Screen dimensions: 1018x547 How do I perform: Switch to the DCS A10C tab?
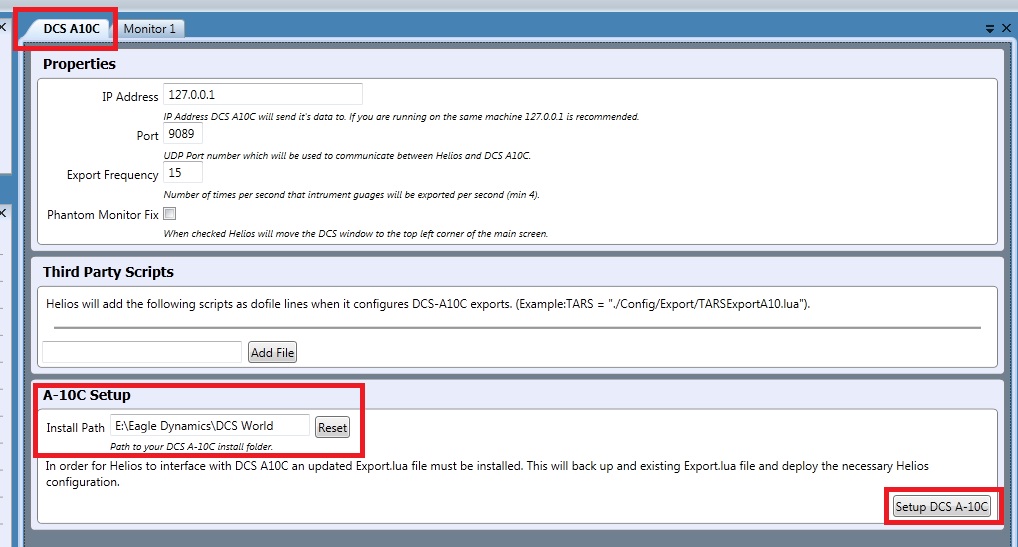[x=71, y=29]
